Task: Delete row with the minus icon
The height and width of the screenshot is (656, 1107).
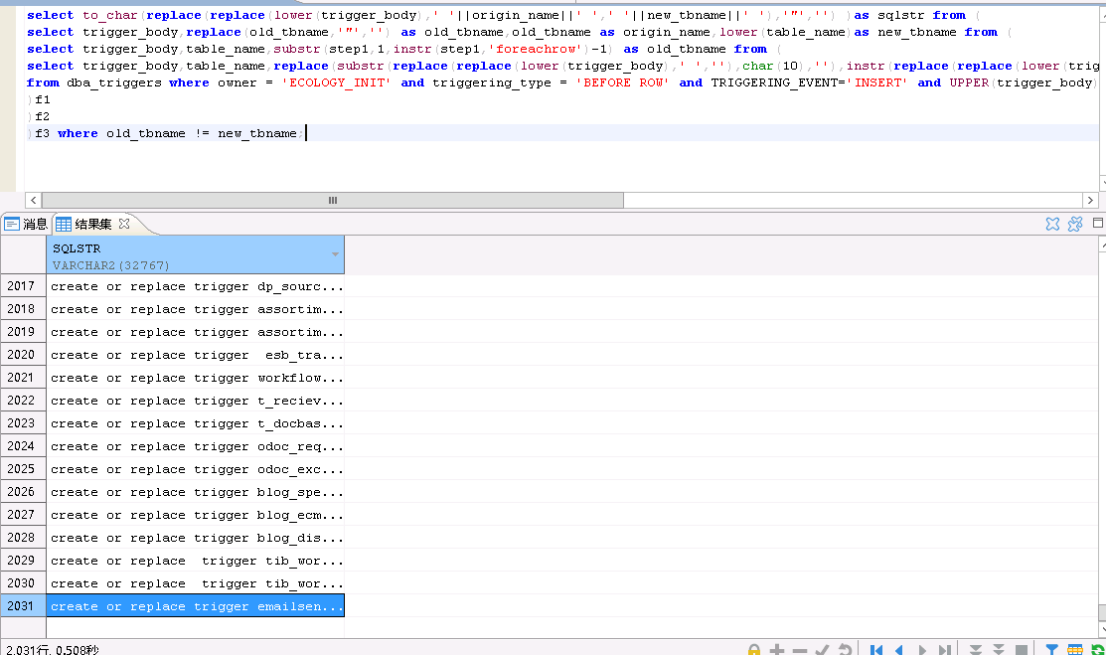Action: [799, 650]
